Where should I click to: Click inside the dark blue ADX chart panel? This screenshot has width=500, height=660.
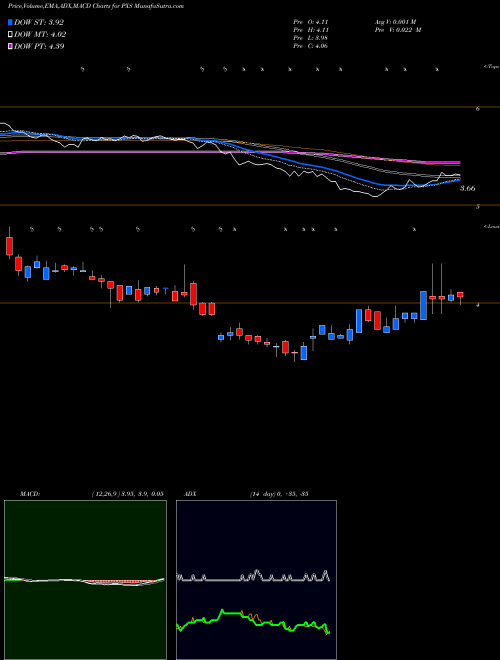tap(256, 580)
